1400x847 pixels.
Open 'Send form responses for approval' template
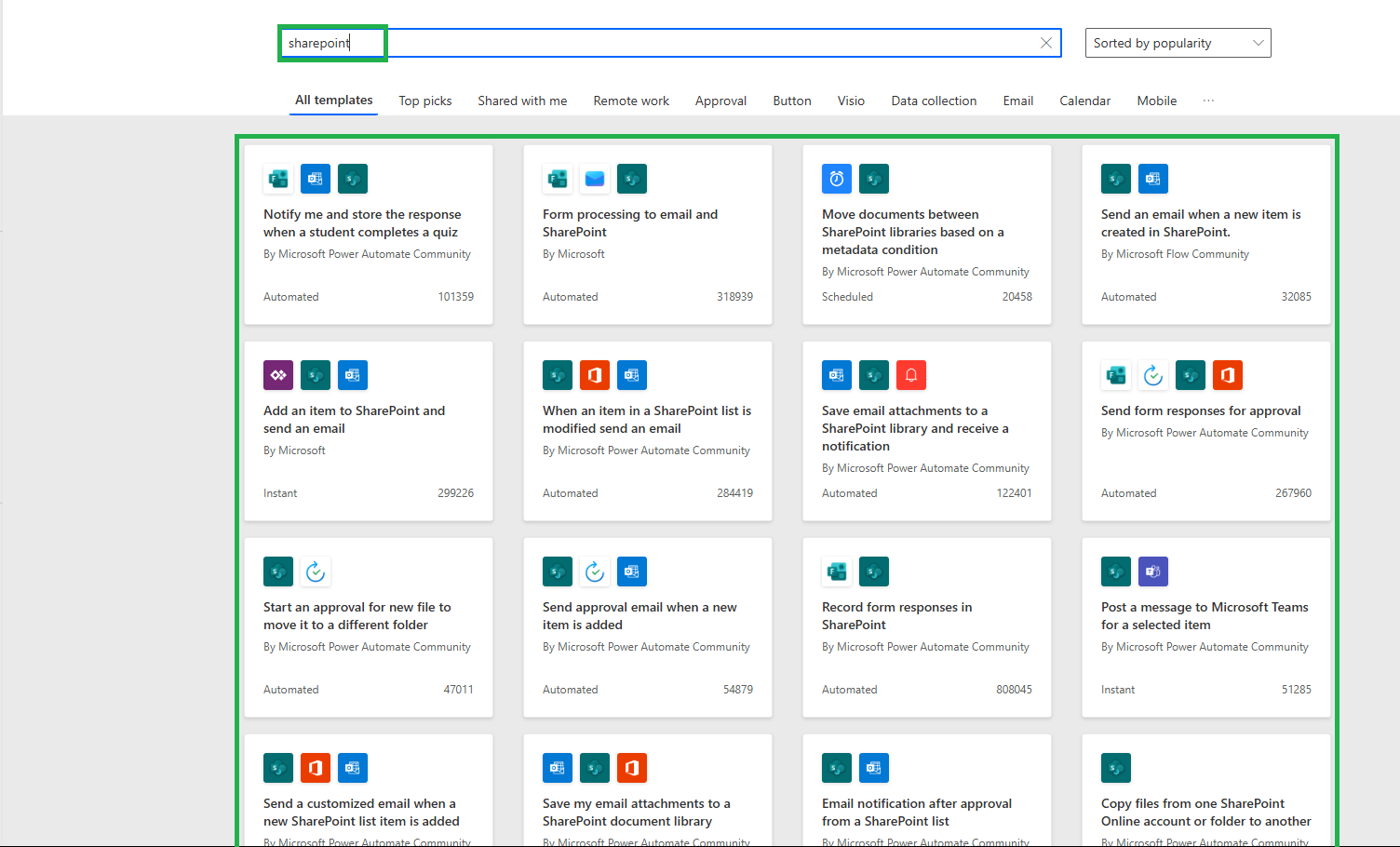(1206, 431)
